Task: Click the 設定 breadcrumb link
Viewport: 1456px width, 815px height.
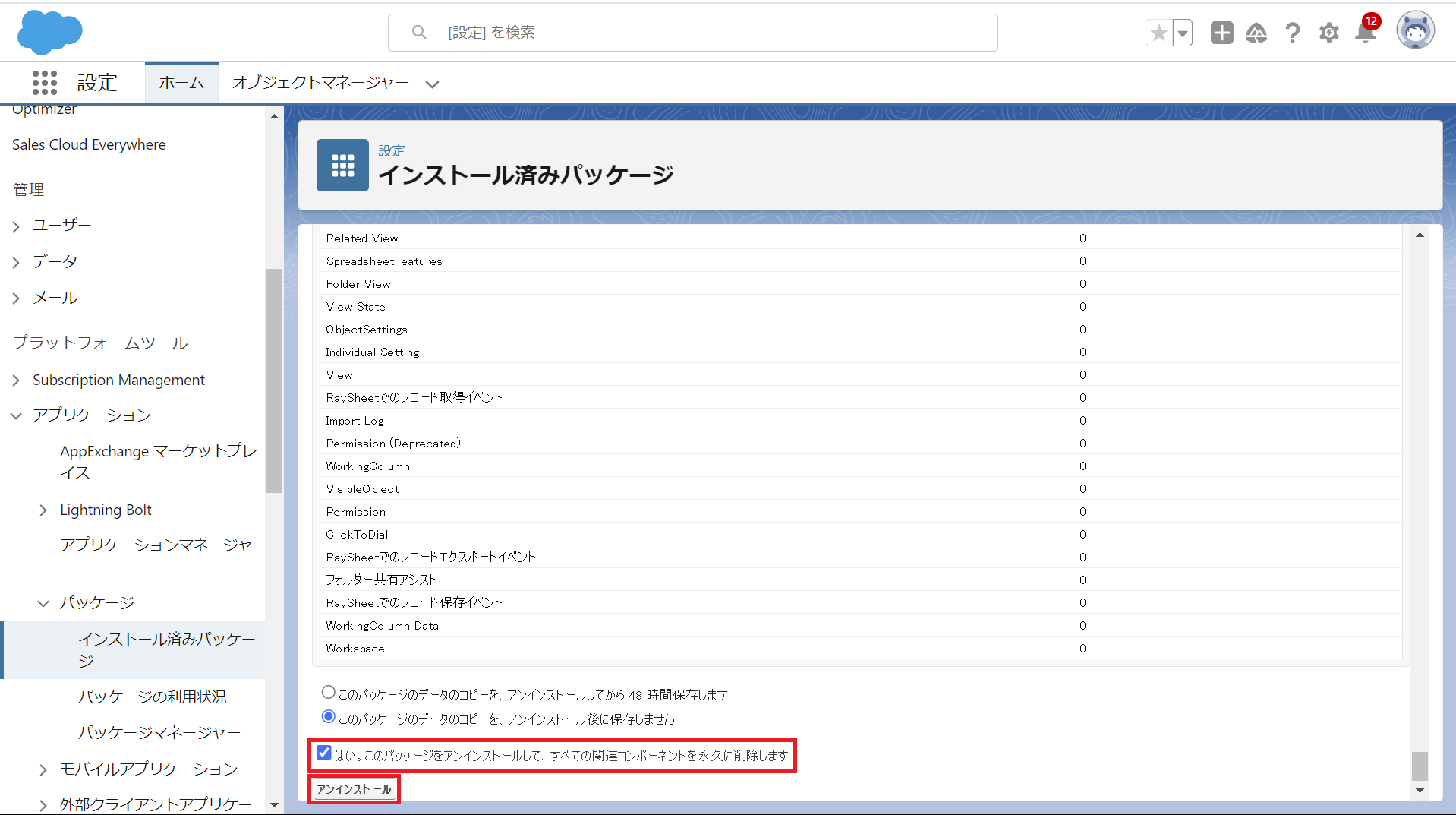Action: [x=392, y=150]
